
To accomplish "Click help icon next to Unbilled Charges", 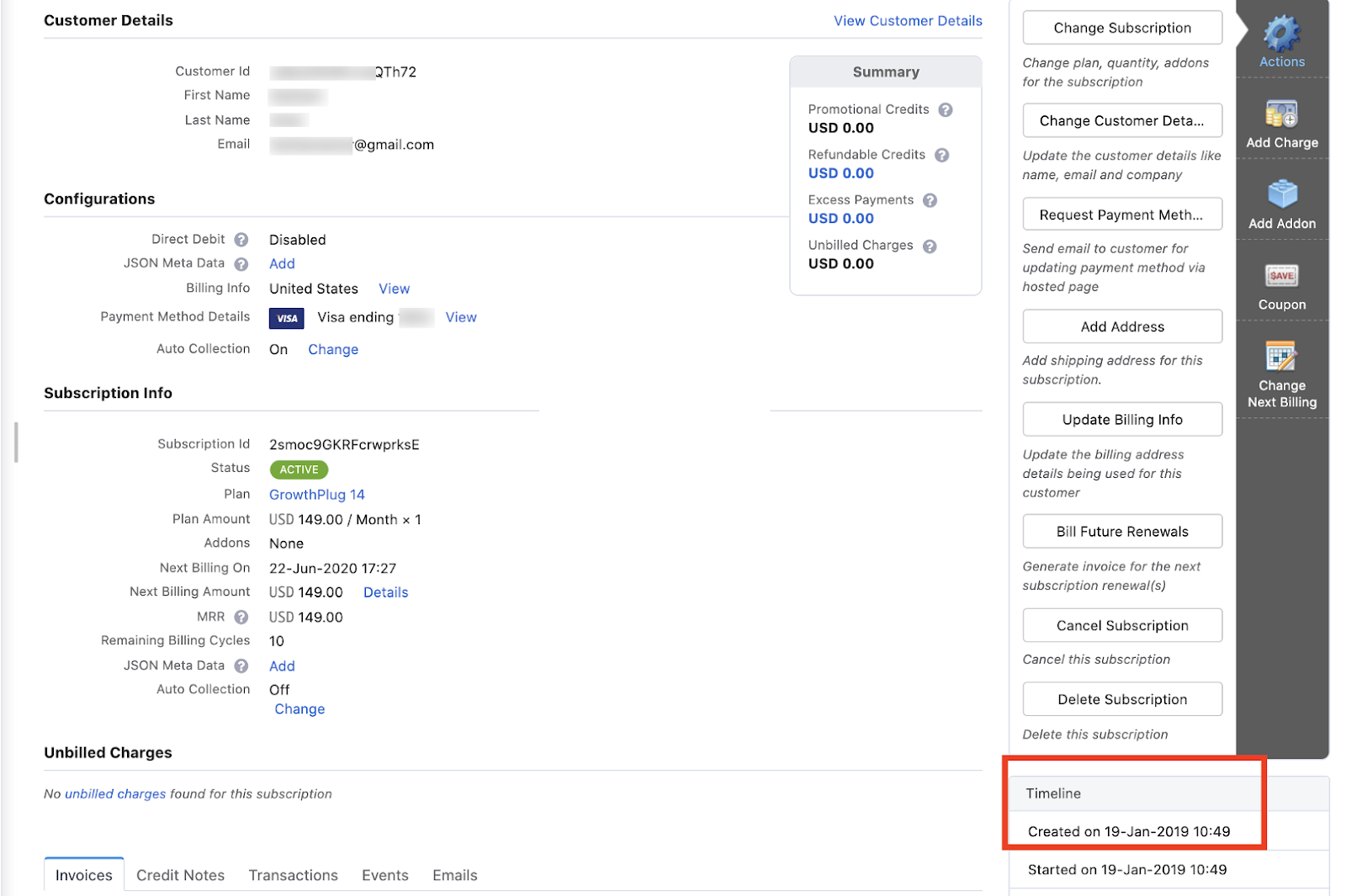I will point(930,247).
